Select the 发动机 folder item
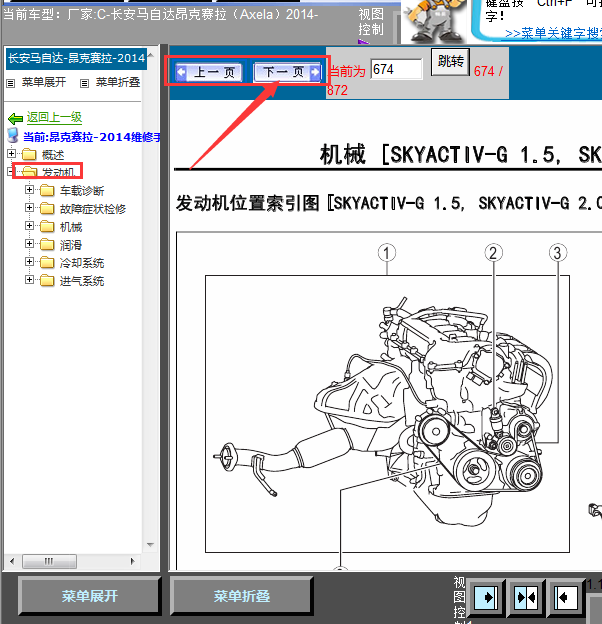Screen dimensions: 602x624 point(58,172)
